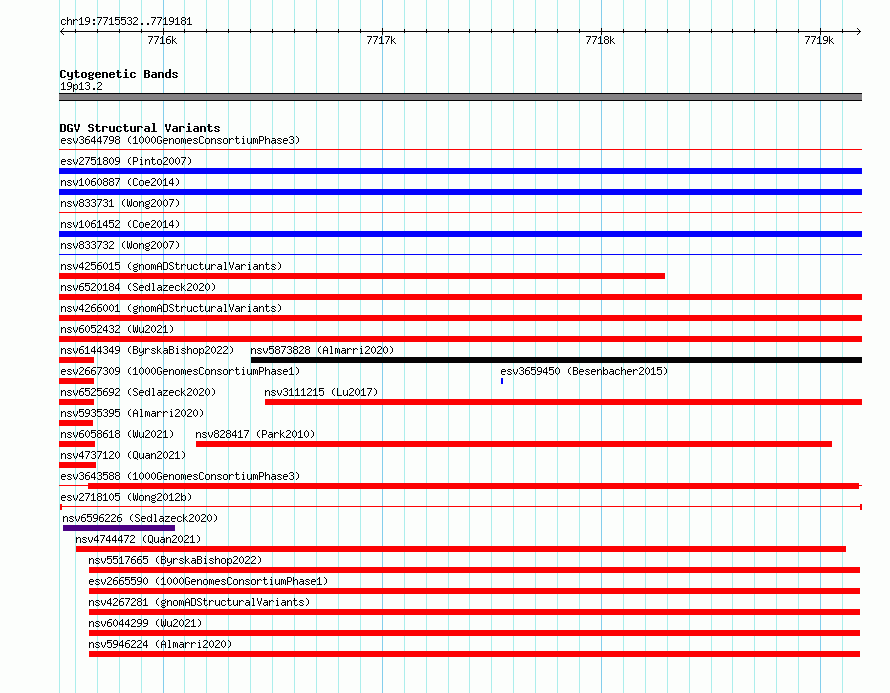Viewport: 890px width, 693px height.
Task: Click the ruler's left arrow end
Action: click(x=62, y=31)
